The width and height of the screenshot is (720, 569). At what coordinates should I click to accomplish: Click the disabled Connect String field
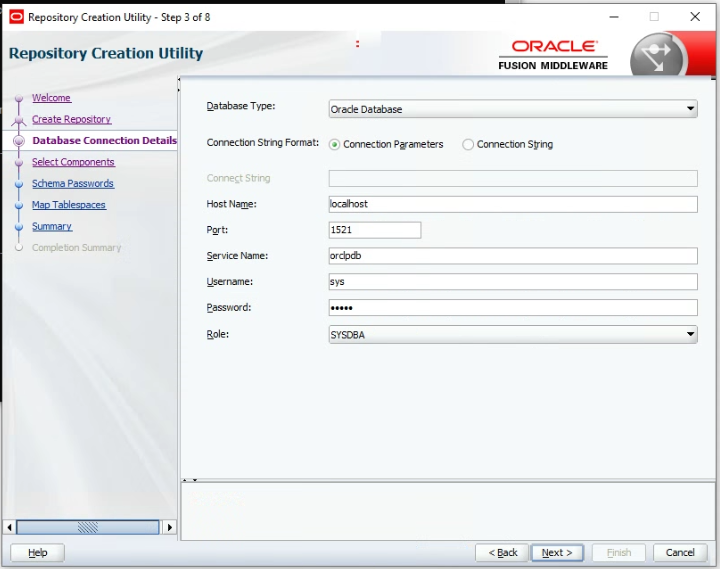pyautogui.click(x=513, y=178)
